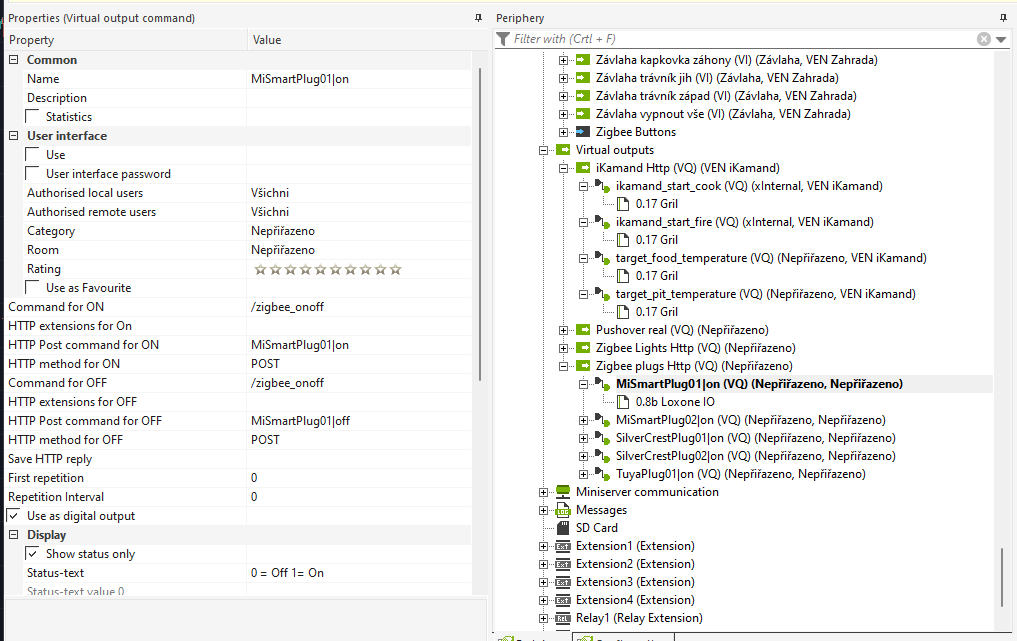The image size is (1017, 641).
Task: Click the filter funnel icon in Periphery
Action: 503,39
